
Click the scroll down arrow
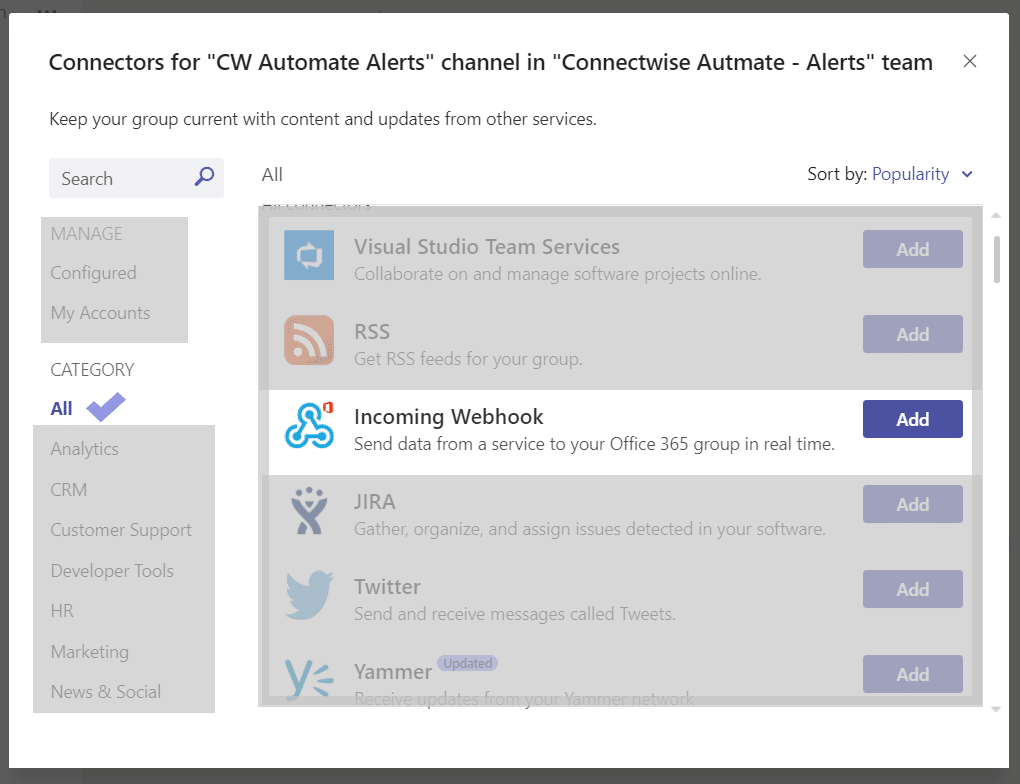pyautogui.click(x=996, y=709)
